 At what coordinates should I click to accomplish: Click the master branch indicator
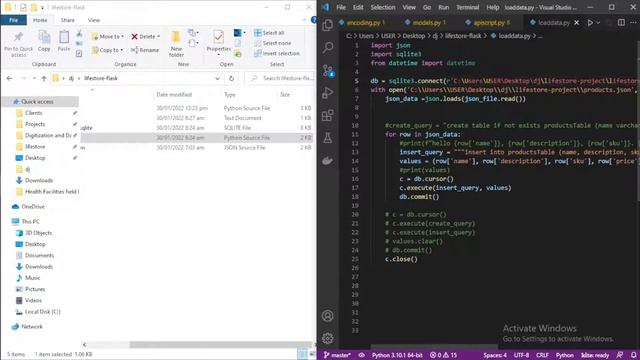337,355
